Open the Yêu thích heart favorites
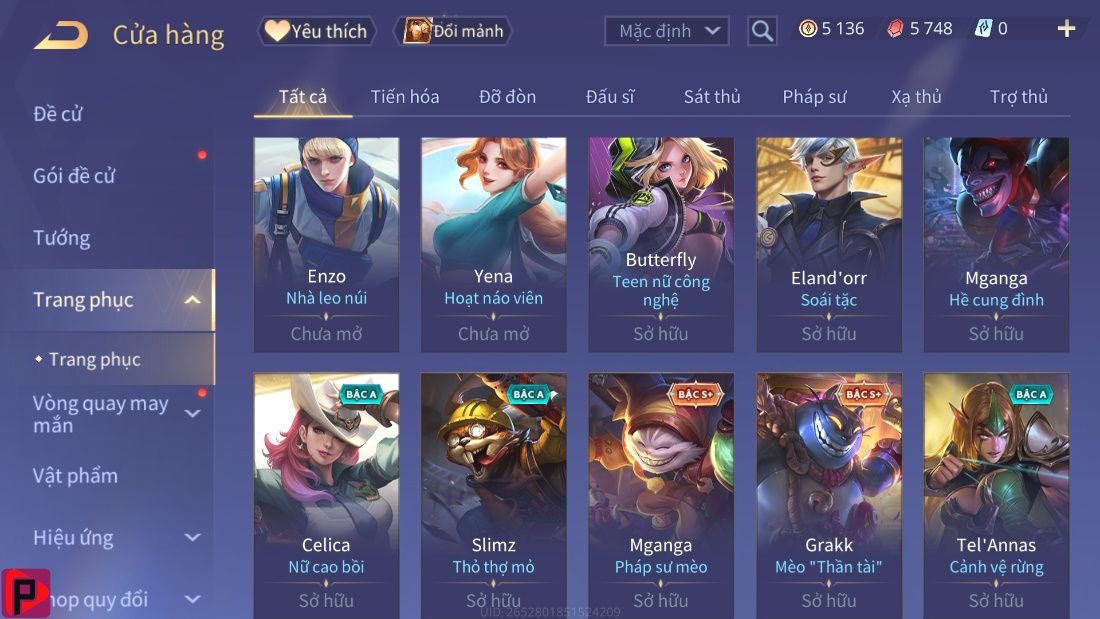 click(317, 31)
